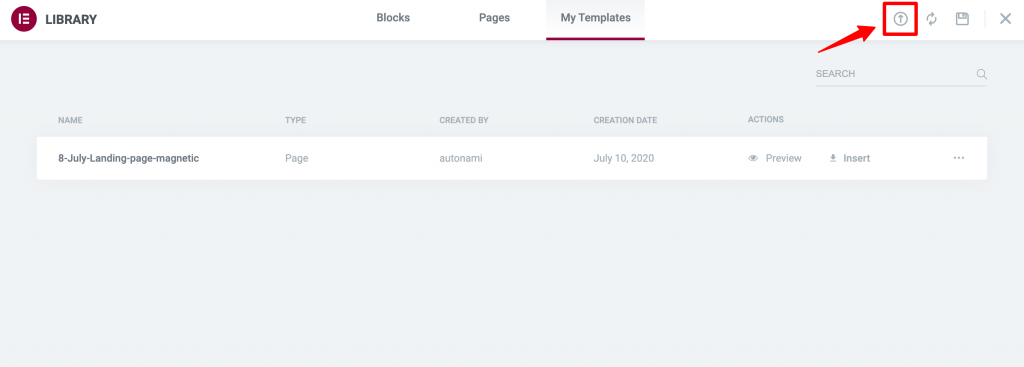Close the library with X icon

coord(1006,19)
